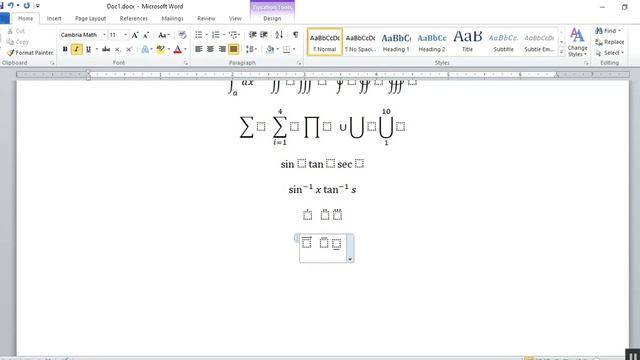Expand the Styles gallery More arrow
The width and height of the screenshot is (640, 360).
[561, 52]
